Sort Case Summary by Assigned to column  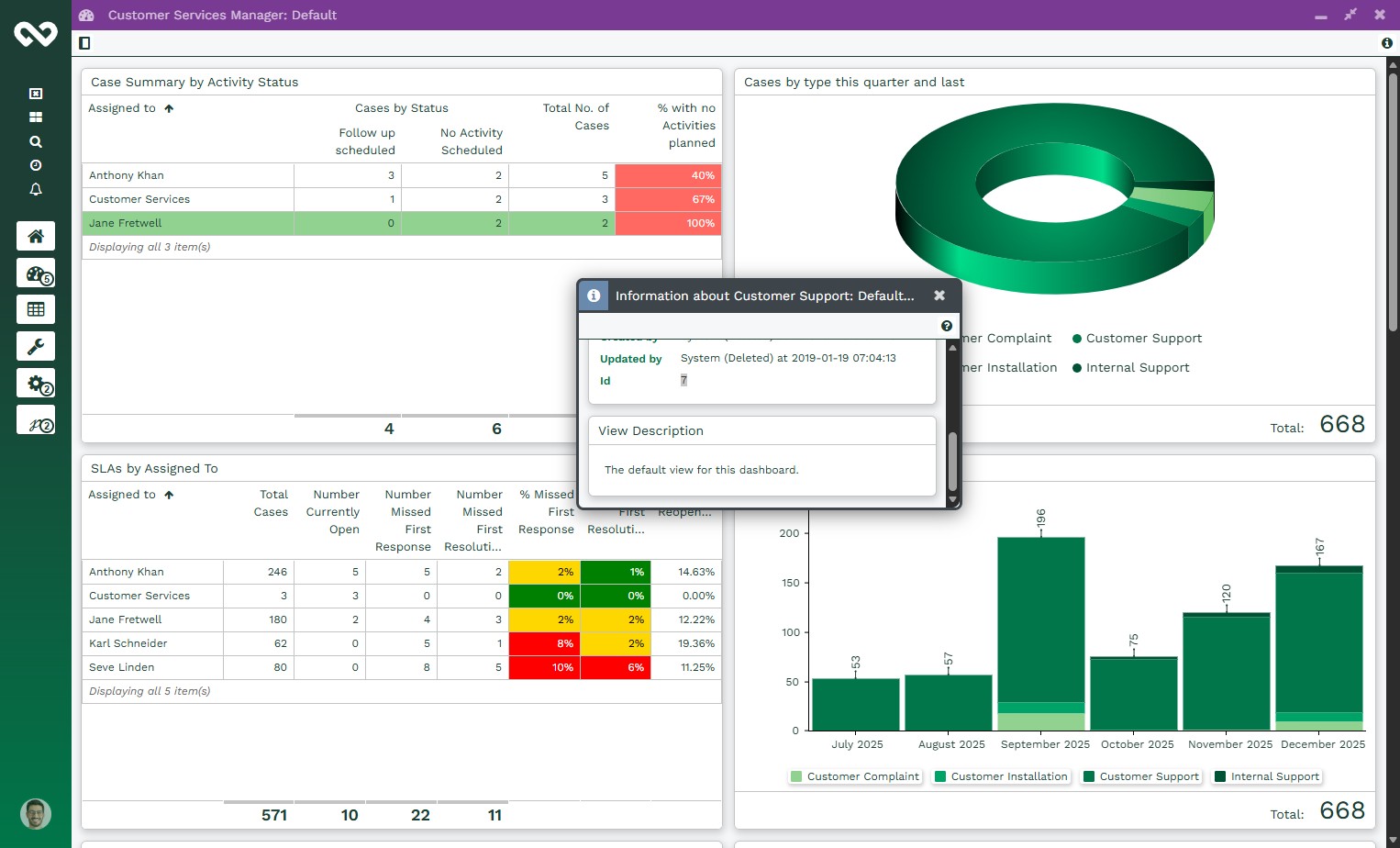point(122,108)
